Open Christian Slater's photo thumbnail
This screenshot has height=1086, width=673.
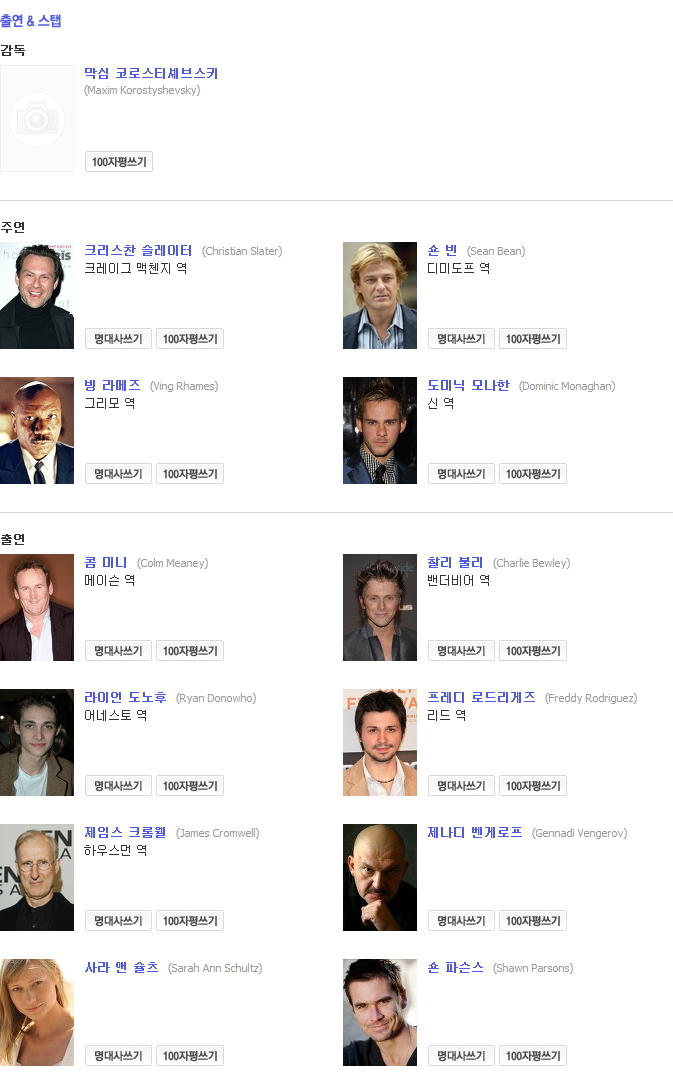click(37, 296)
